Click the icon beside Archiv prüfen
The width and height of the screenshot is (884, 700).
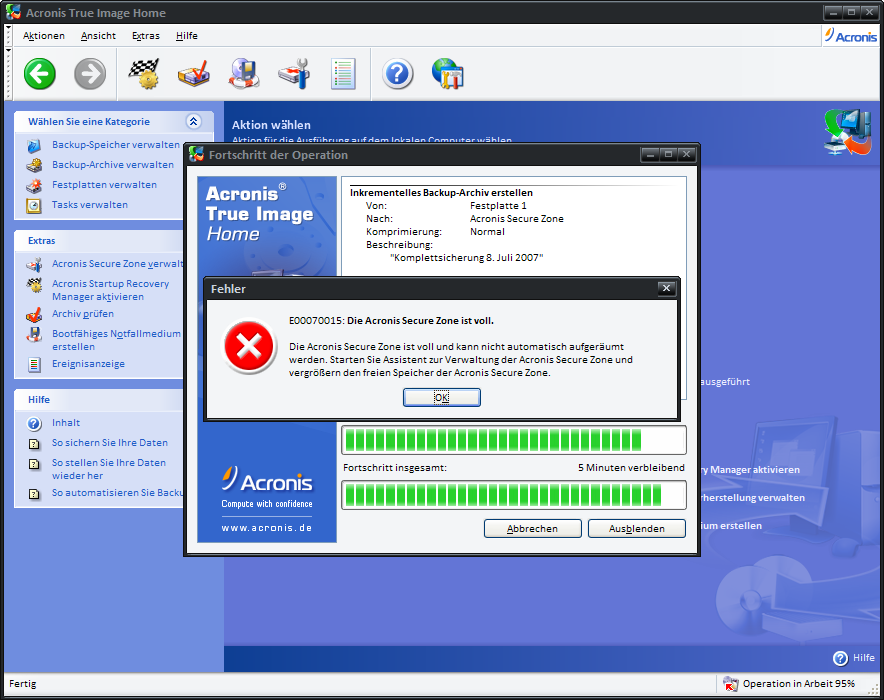tap(34, 314)
